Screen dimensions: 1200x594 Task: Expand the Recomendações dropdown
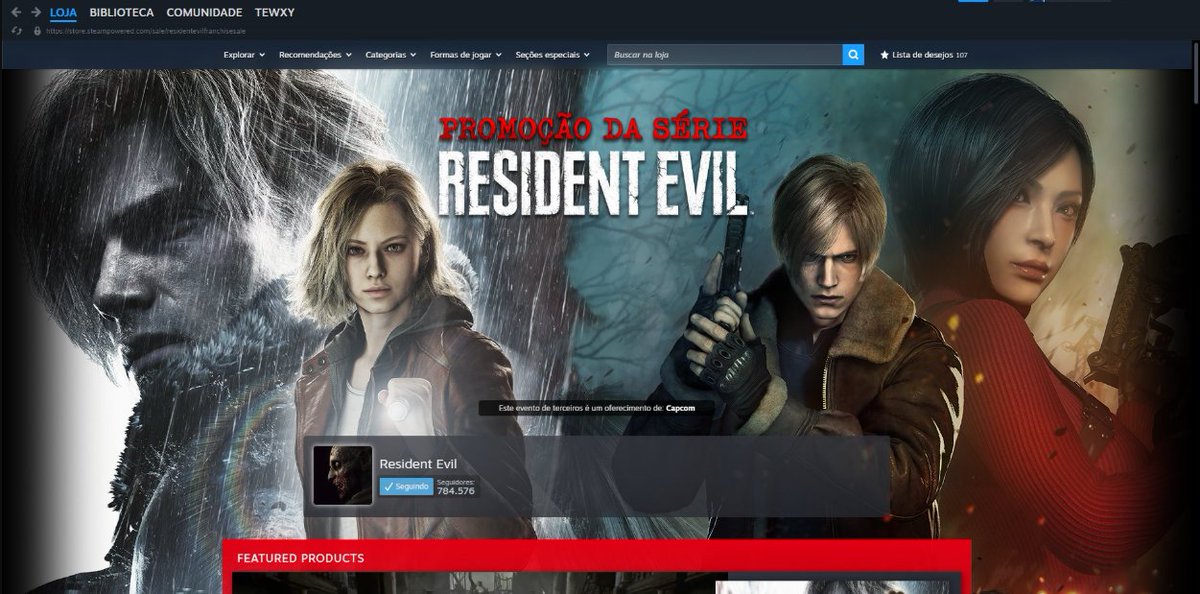[x=315, y=55]
